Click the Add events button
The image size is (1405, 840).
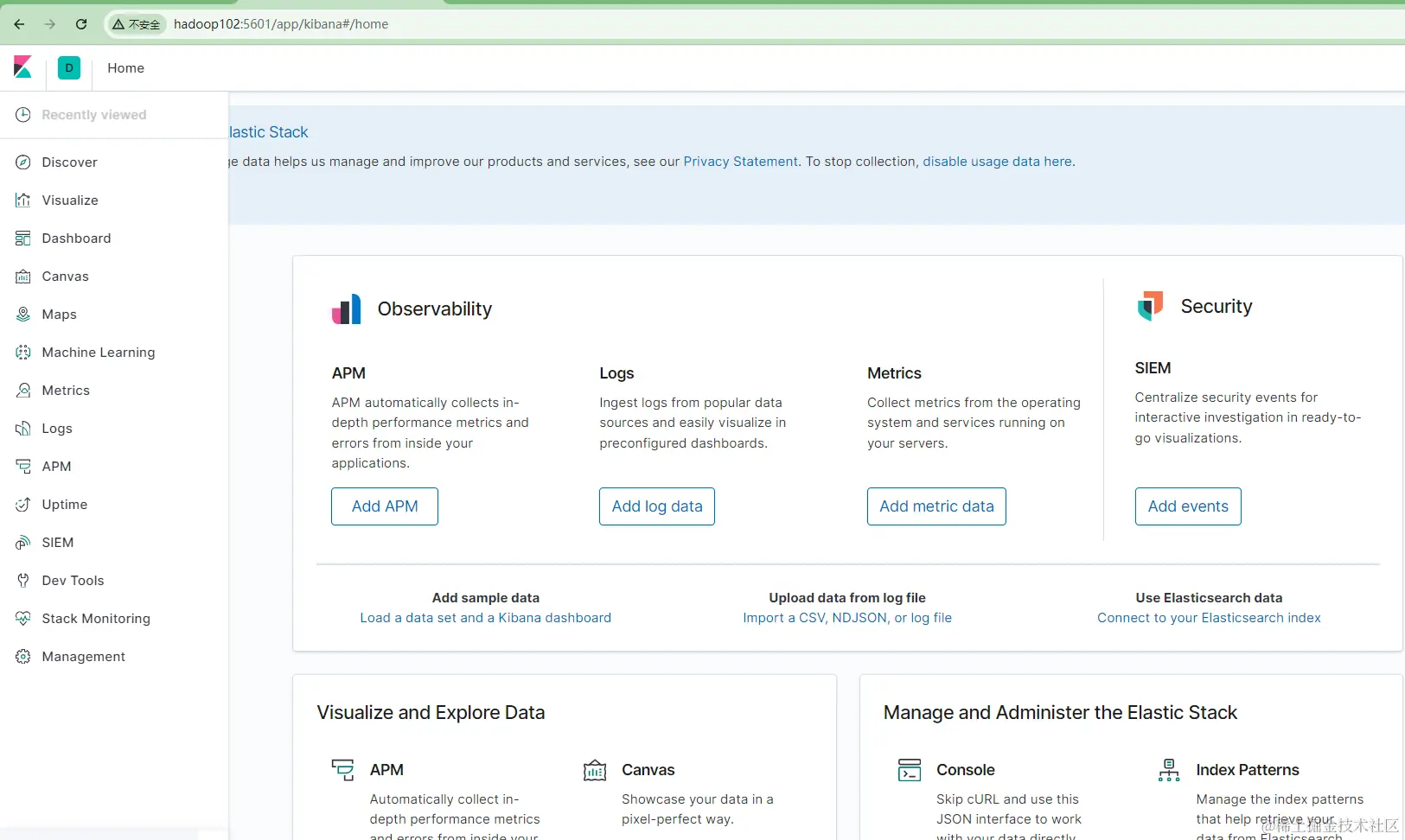[1188, 506]
